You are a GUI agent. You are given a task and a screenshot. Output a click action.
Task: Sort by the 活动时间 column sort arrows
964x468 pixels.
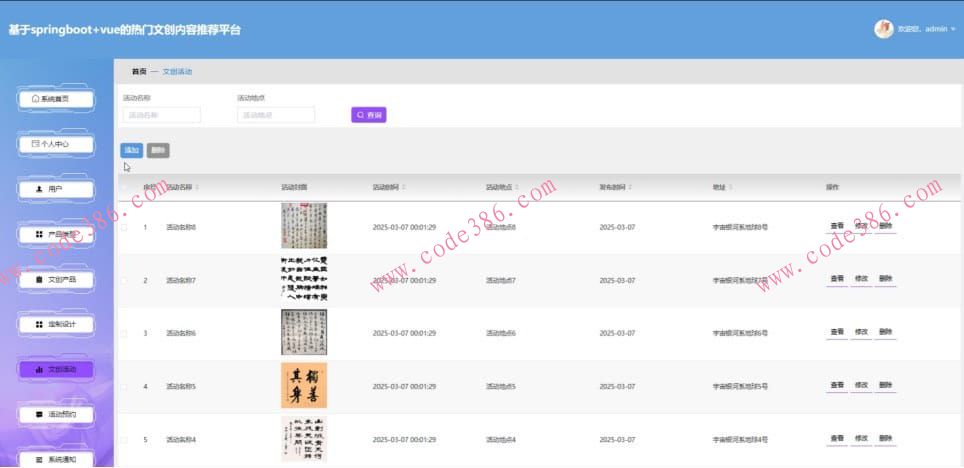pos(404,187)
